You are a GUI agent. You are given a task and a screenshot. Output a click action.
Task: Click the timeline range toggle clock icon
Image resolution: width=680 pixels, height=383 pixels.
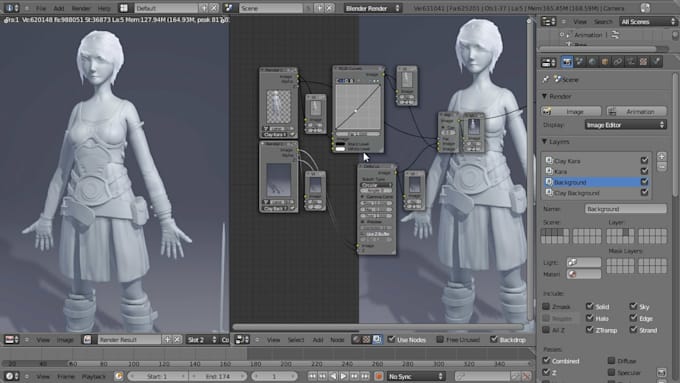(x=119, y=376)
